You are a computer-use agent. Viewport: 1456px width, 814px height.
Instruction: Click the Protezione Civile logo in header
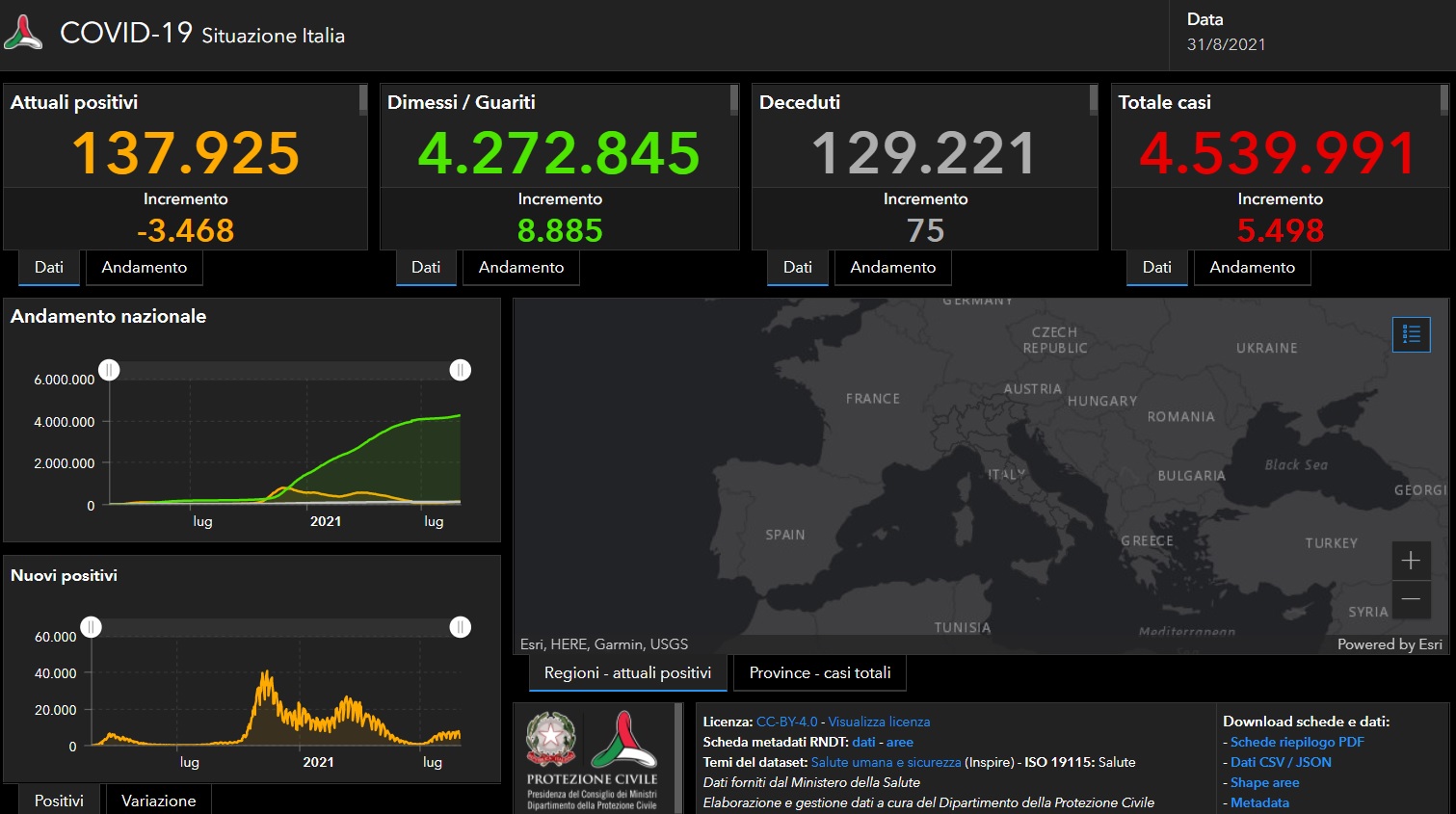23,34
